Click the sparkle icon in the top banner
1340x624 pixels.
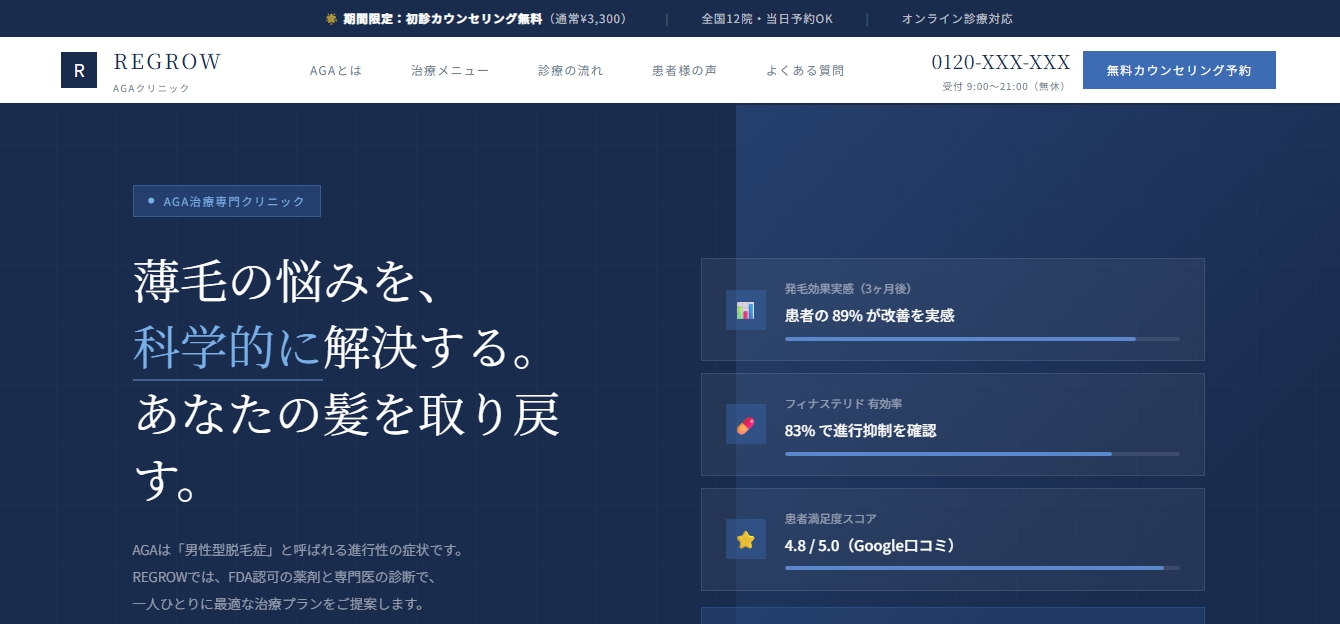point(330,18)
